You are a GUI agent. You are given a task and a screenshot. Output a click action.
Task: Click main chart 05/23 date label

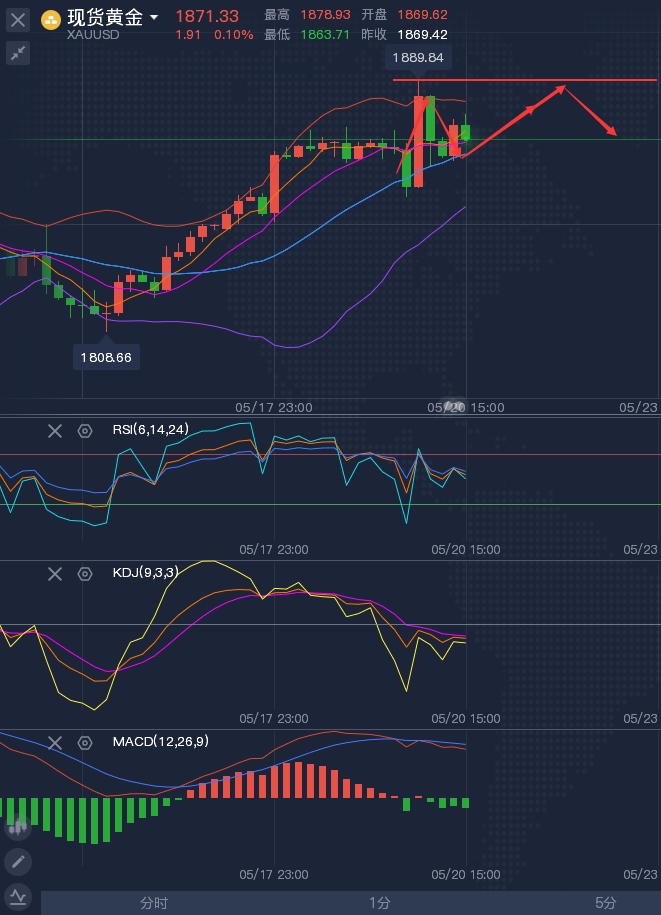click(638, 407)
